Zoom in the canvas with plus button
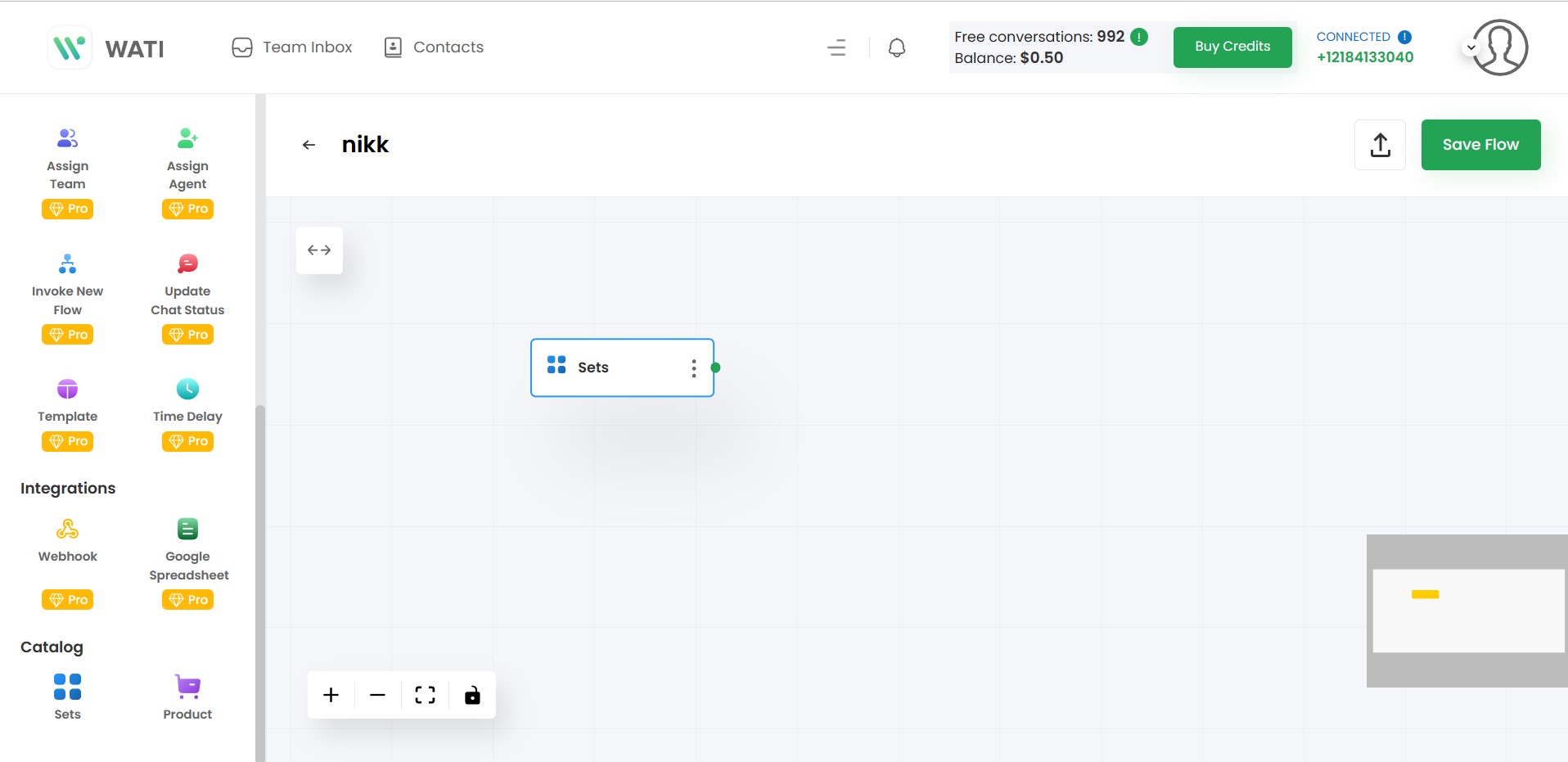The width and height of the screenshot is (1568, 762). 331,695
